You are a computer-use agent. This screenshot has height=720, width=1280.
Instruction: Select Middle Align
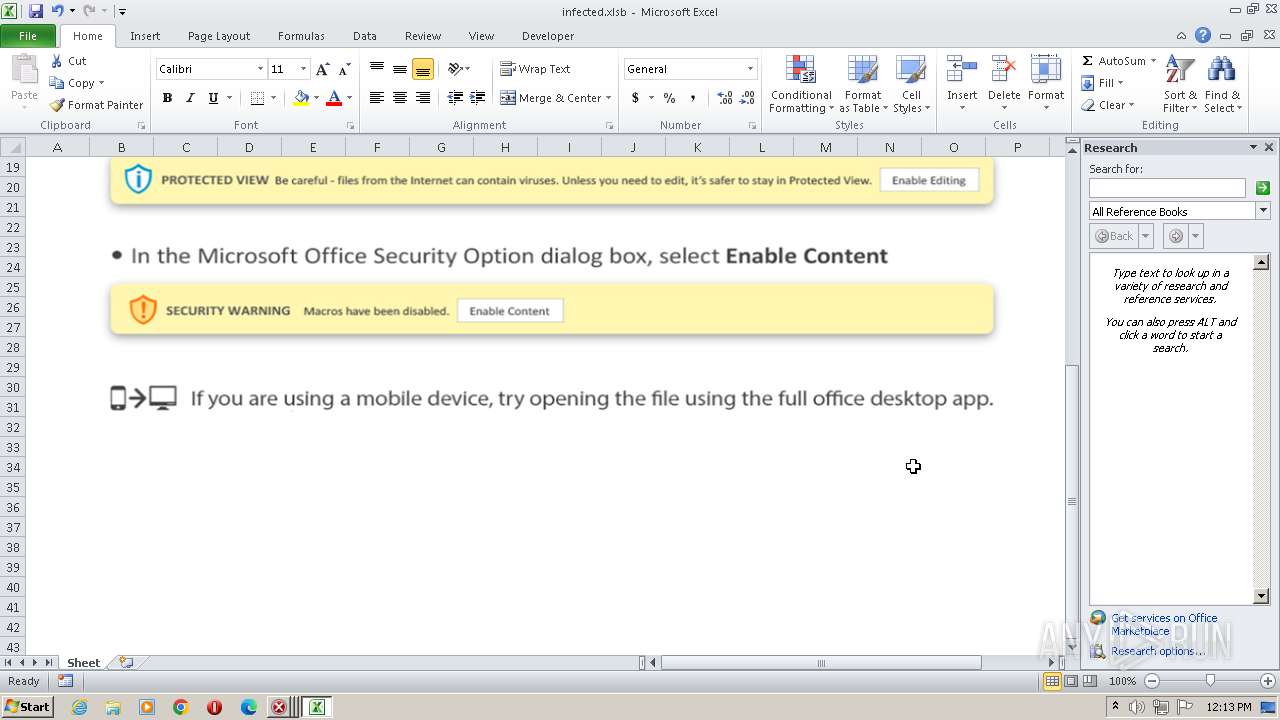pyautogui.click(x=400, y=69)
